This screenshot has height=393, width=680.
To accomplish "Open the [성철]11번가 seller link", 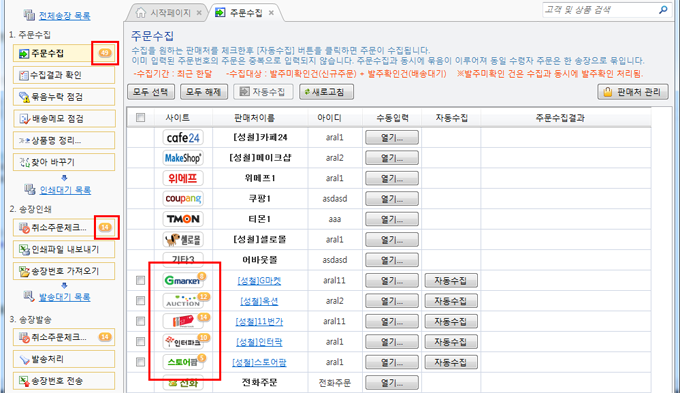I will point(259,322).
